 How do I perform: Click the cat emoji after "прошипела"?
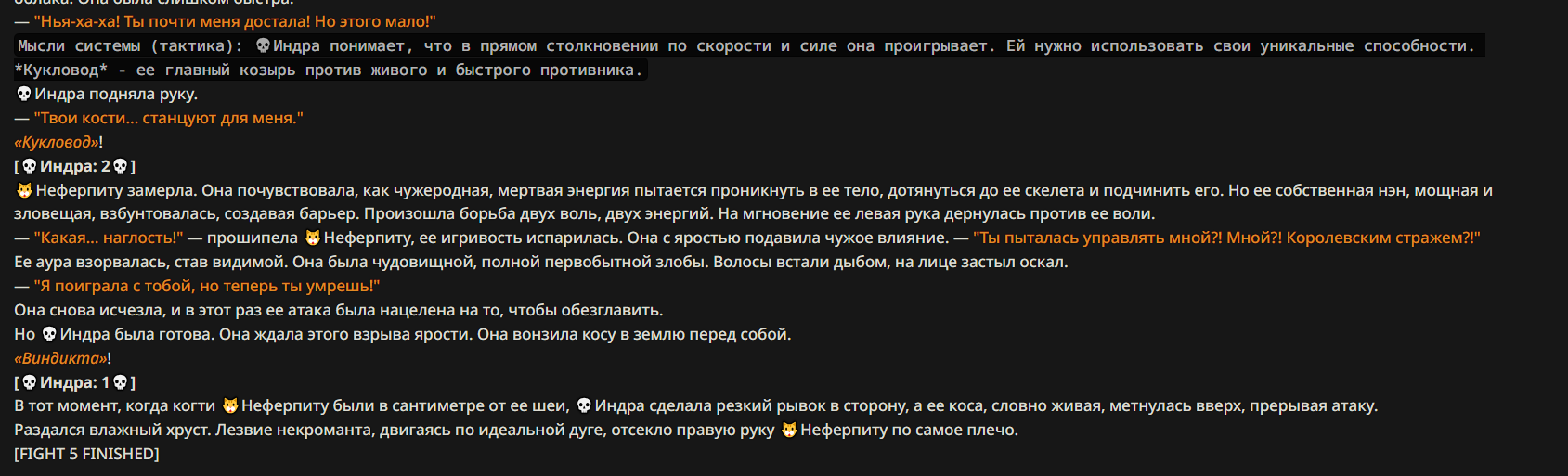coord(313,238)
